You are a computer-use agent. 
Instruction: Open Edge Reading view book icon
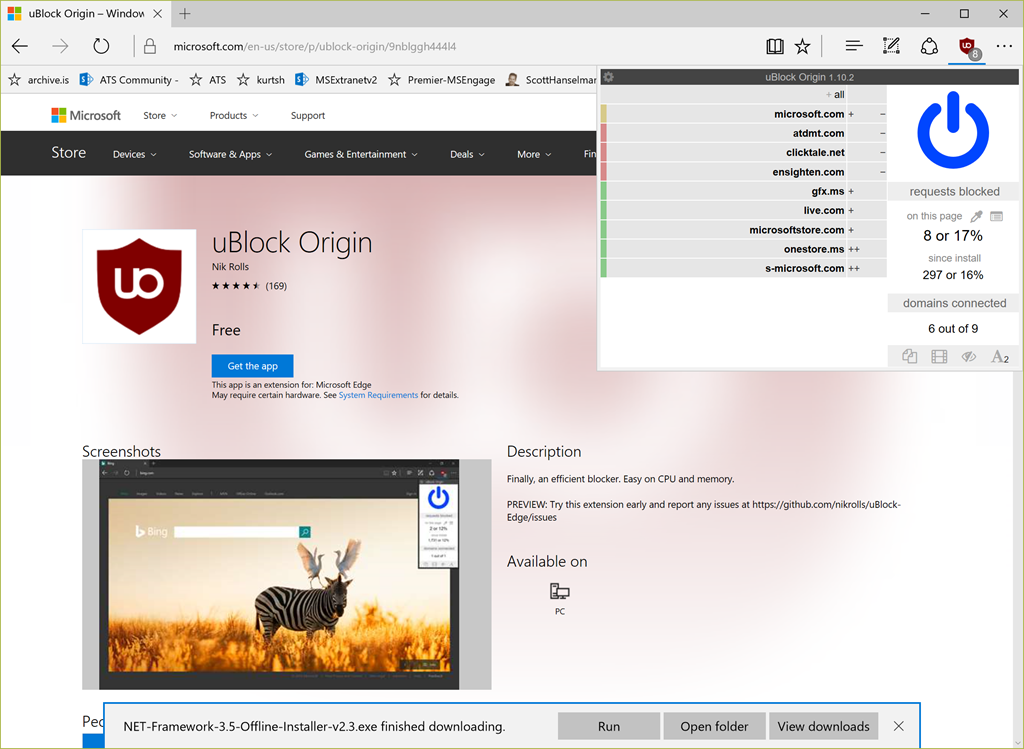pos(775,47)
